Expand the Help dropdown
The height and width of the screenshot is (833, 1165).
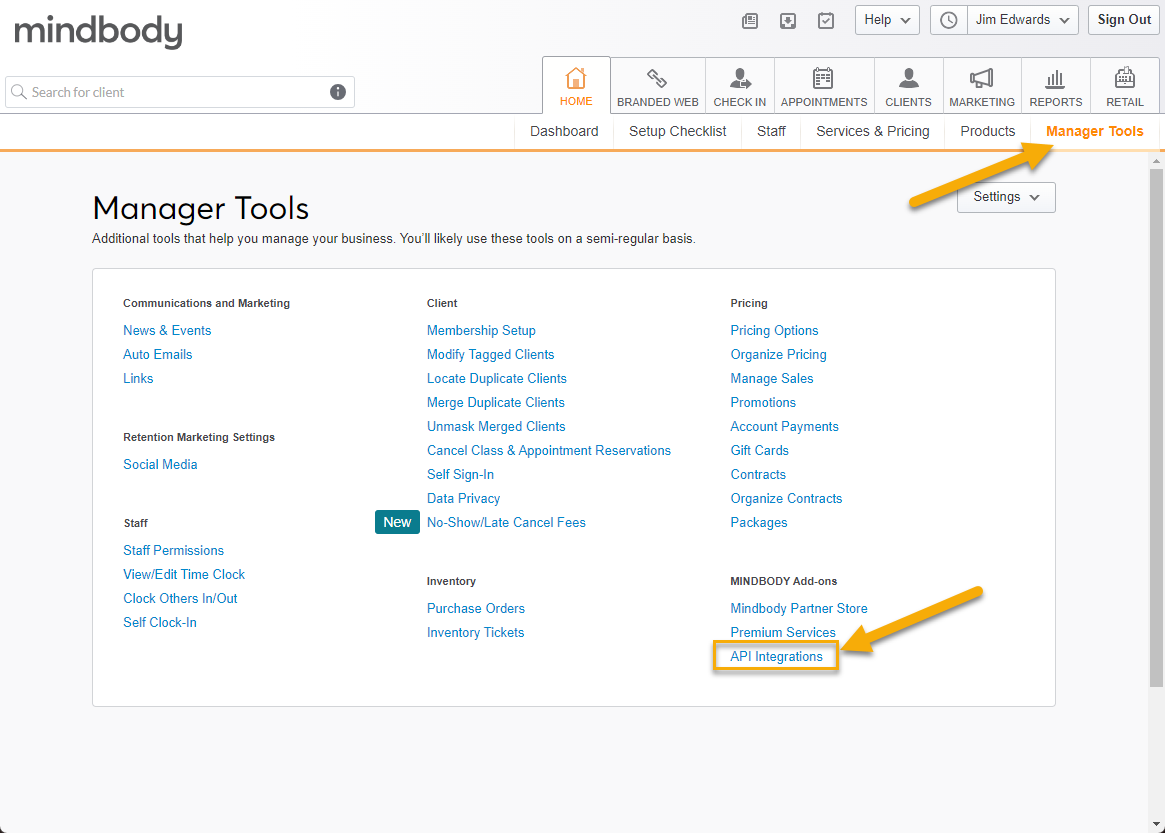point(887,20)
